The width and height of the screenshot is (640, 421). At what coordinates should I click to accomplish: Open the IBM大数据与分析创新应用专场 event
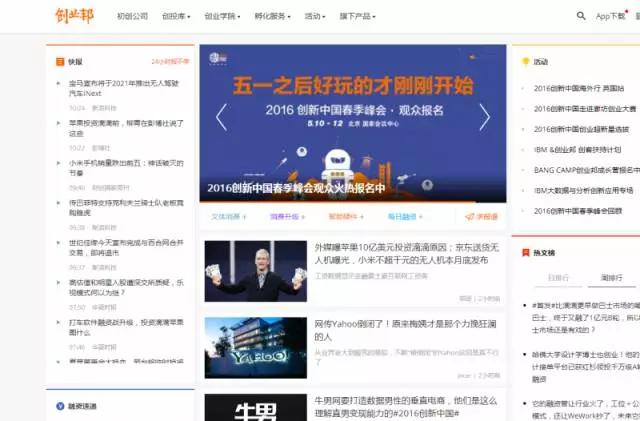tap(584, 190)
